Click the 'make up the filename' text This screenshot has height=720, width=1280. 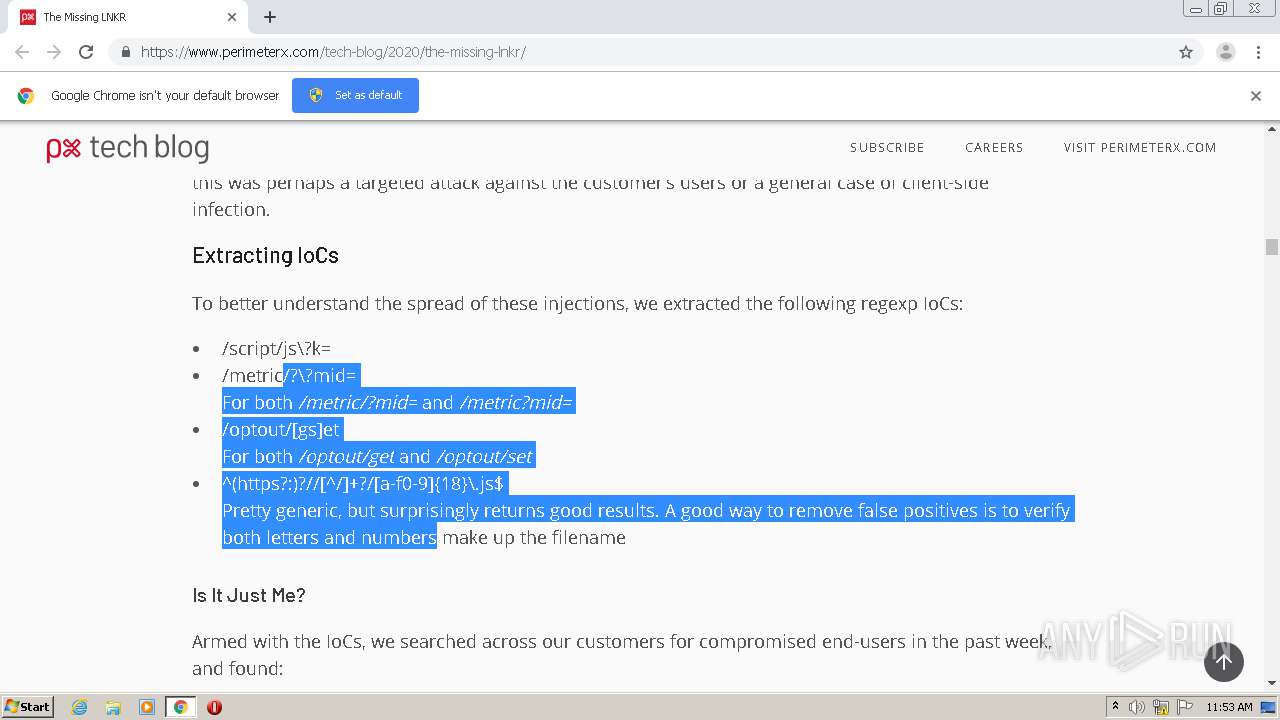coord(534,537)
